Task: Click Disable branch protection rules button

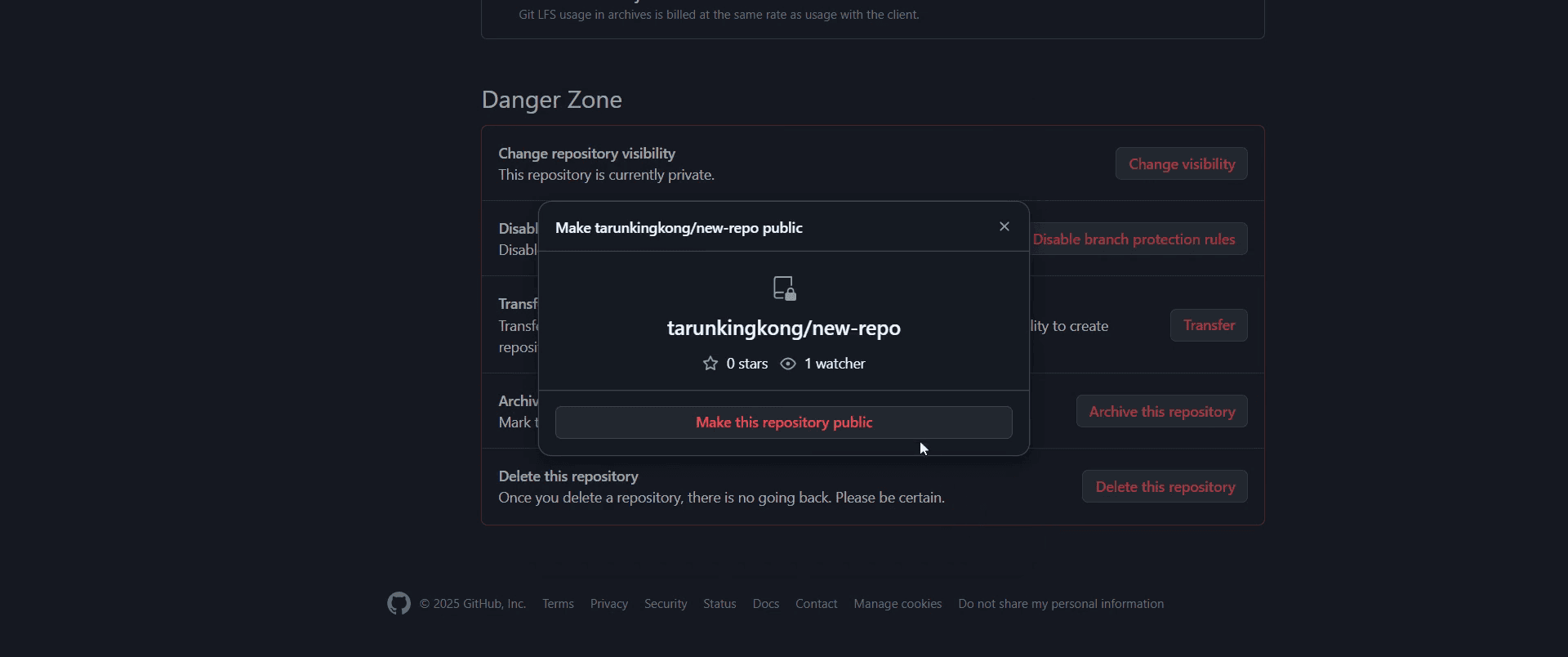Action: pyautogui.click(x=1138, y=239)
